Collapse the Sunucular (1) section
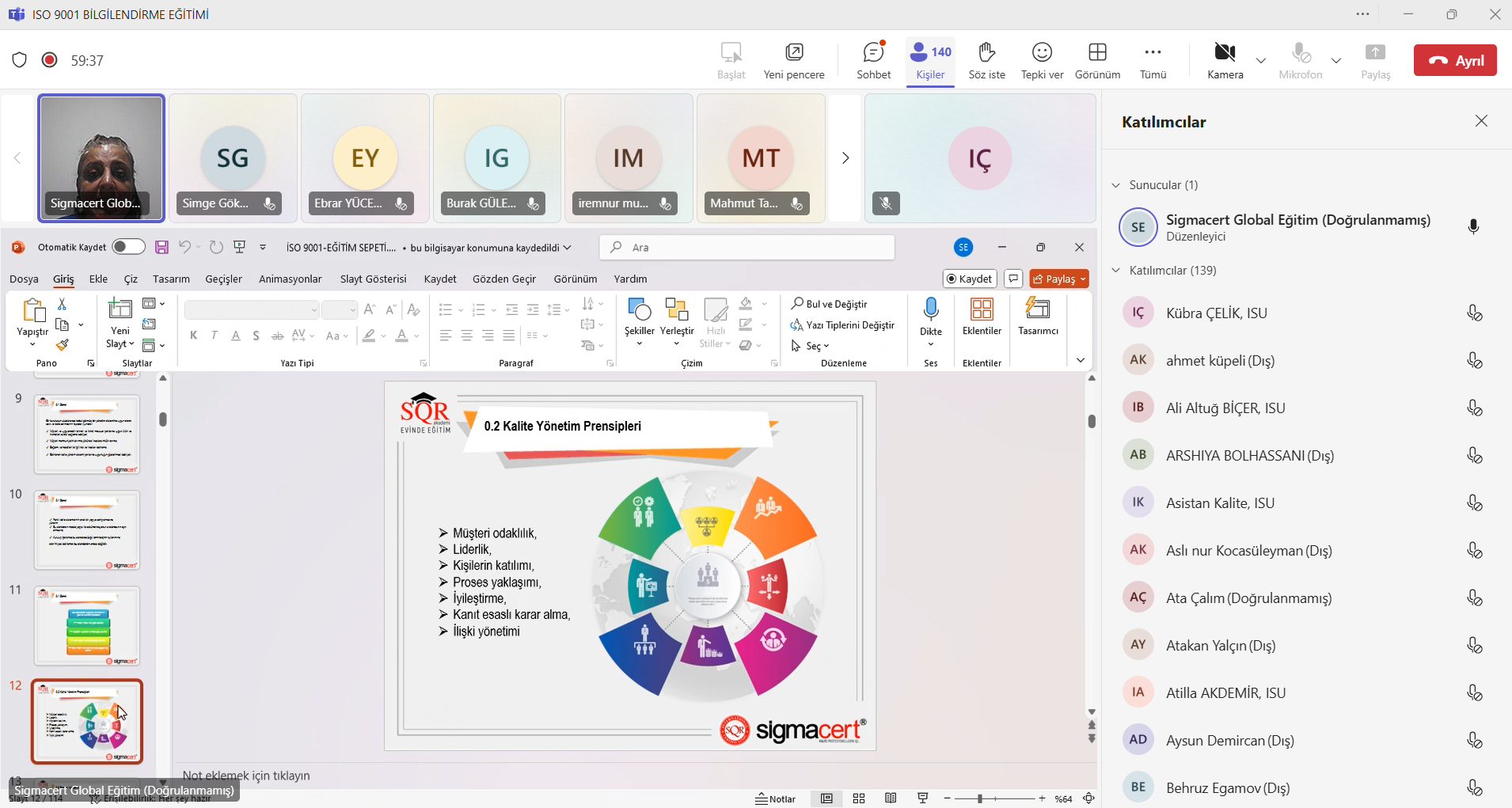 [x=1116, y=185]
